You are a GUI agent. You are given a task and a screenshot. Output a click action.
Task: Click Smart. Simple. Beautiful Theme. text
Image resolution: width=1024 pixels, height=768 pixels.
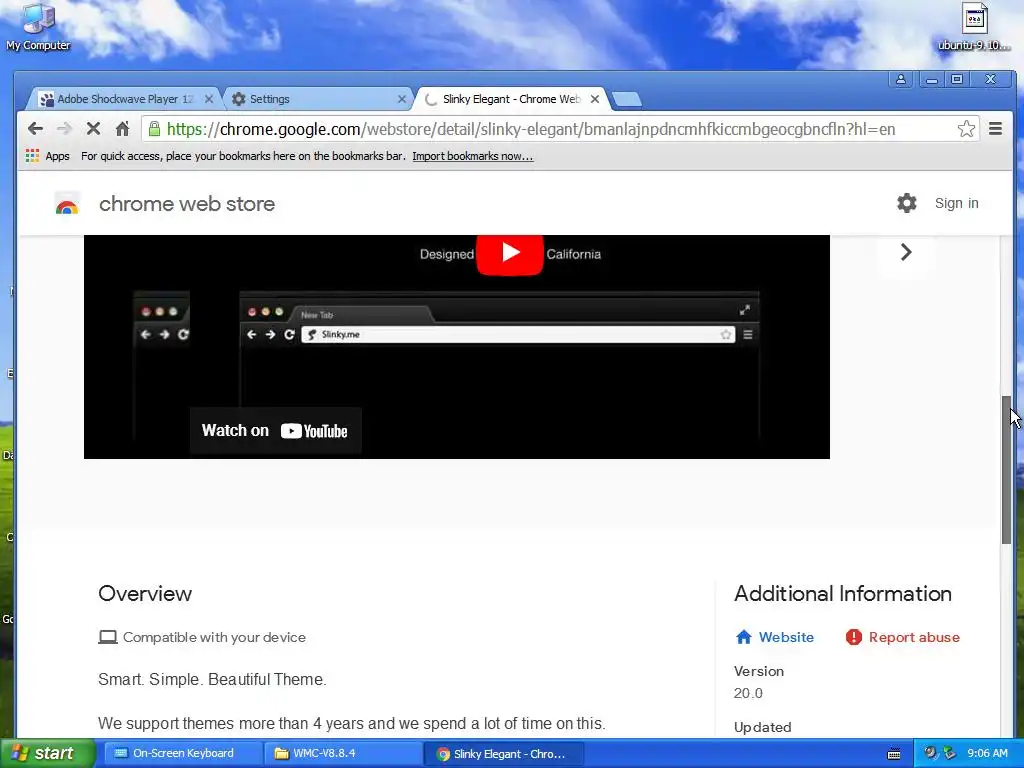212,680
